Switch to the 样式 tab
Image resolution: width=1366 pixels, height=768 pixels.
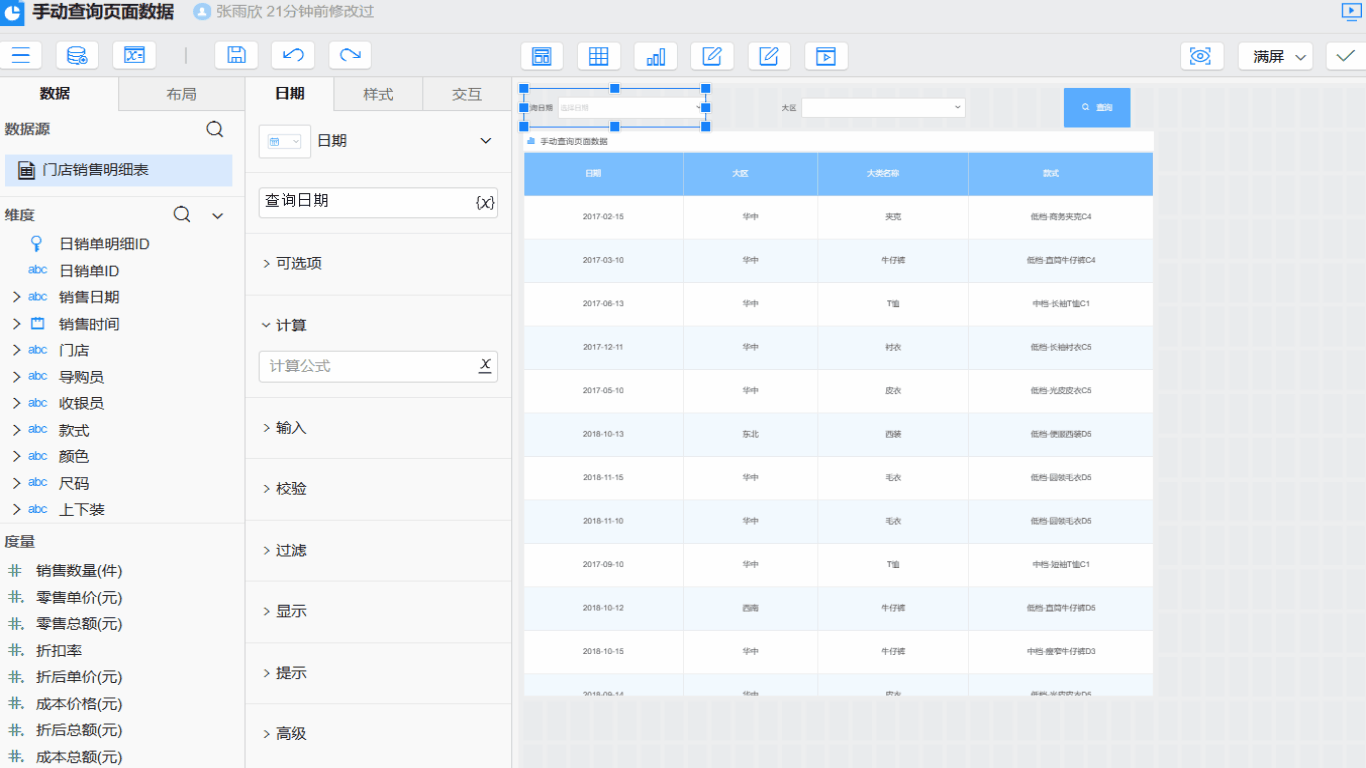pos(378,94)
